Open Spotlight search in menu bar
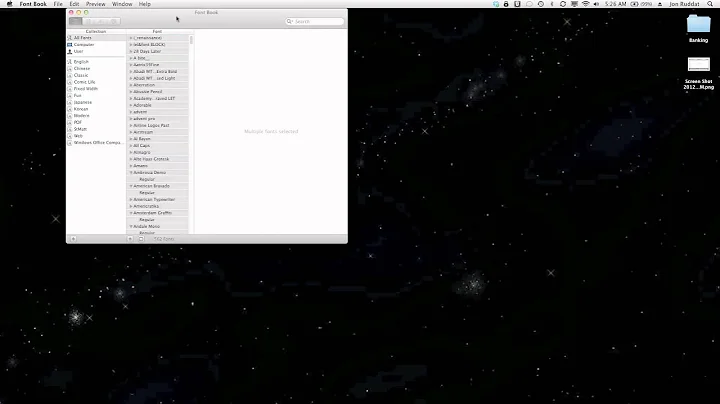This screenshot has width=720, height=404. (x=710, y=4)
